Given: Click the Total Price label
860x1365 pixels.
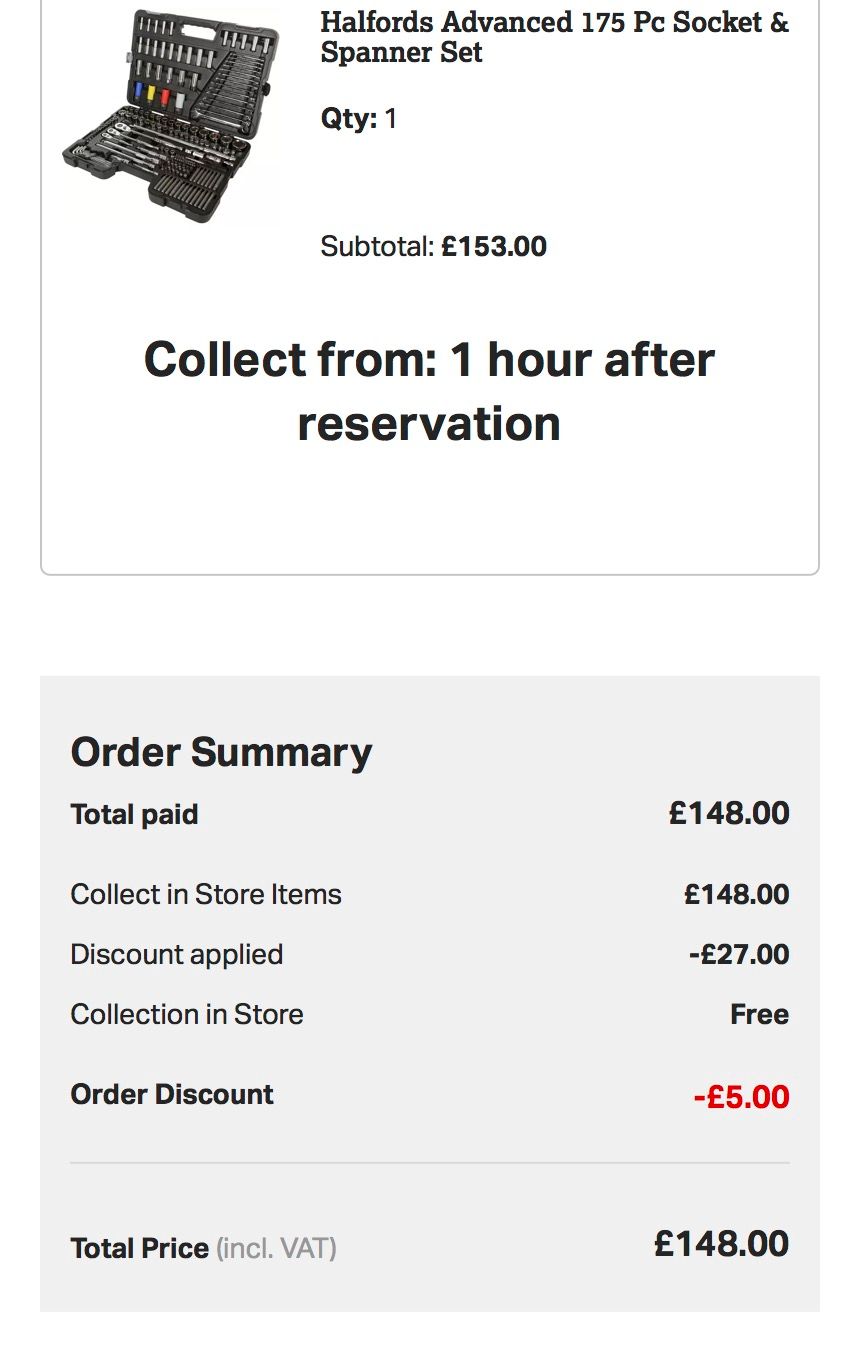Looking at the screenshot, I should [139, 1248].
